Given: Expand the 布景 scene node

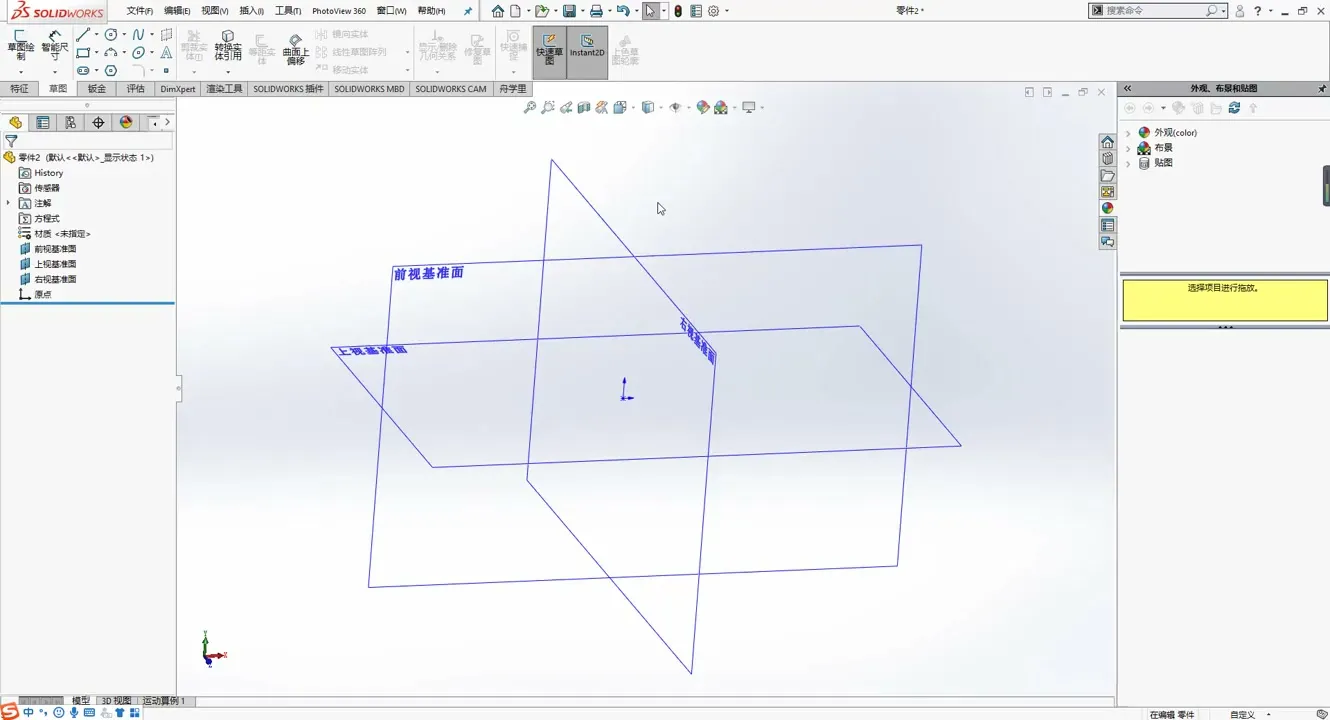Looking at the screenshot, I should 1128,148.
